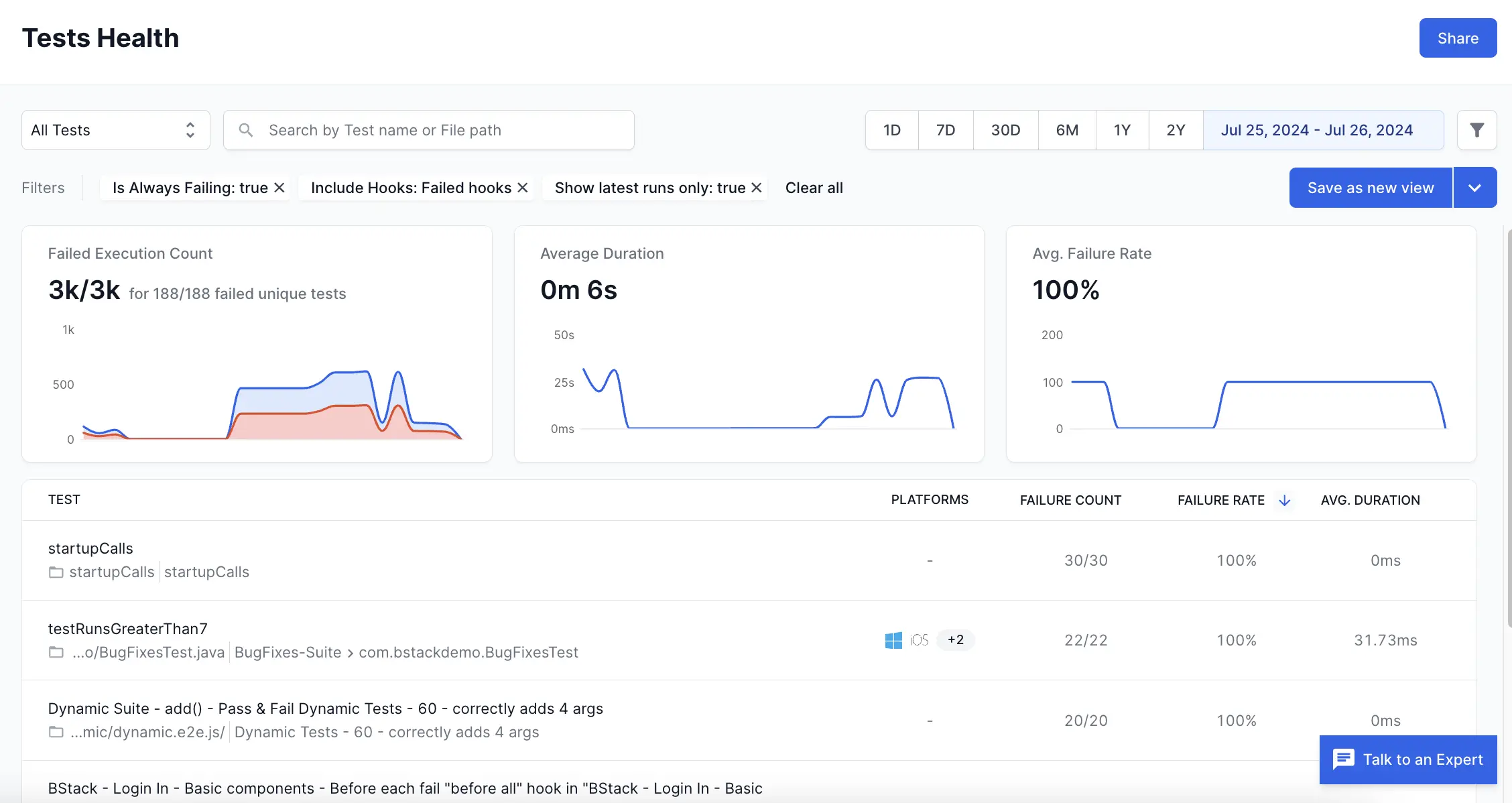Screen dimensions: 1512x803
Task: Click the Talk to an Expert button
Action: pyautogui.click(x=1408, y=759)
